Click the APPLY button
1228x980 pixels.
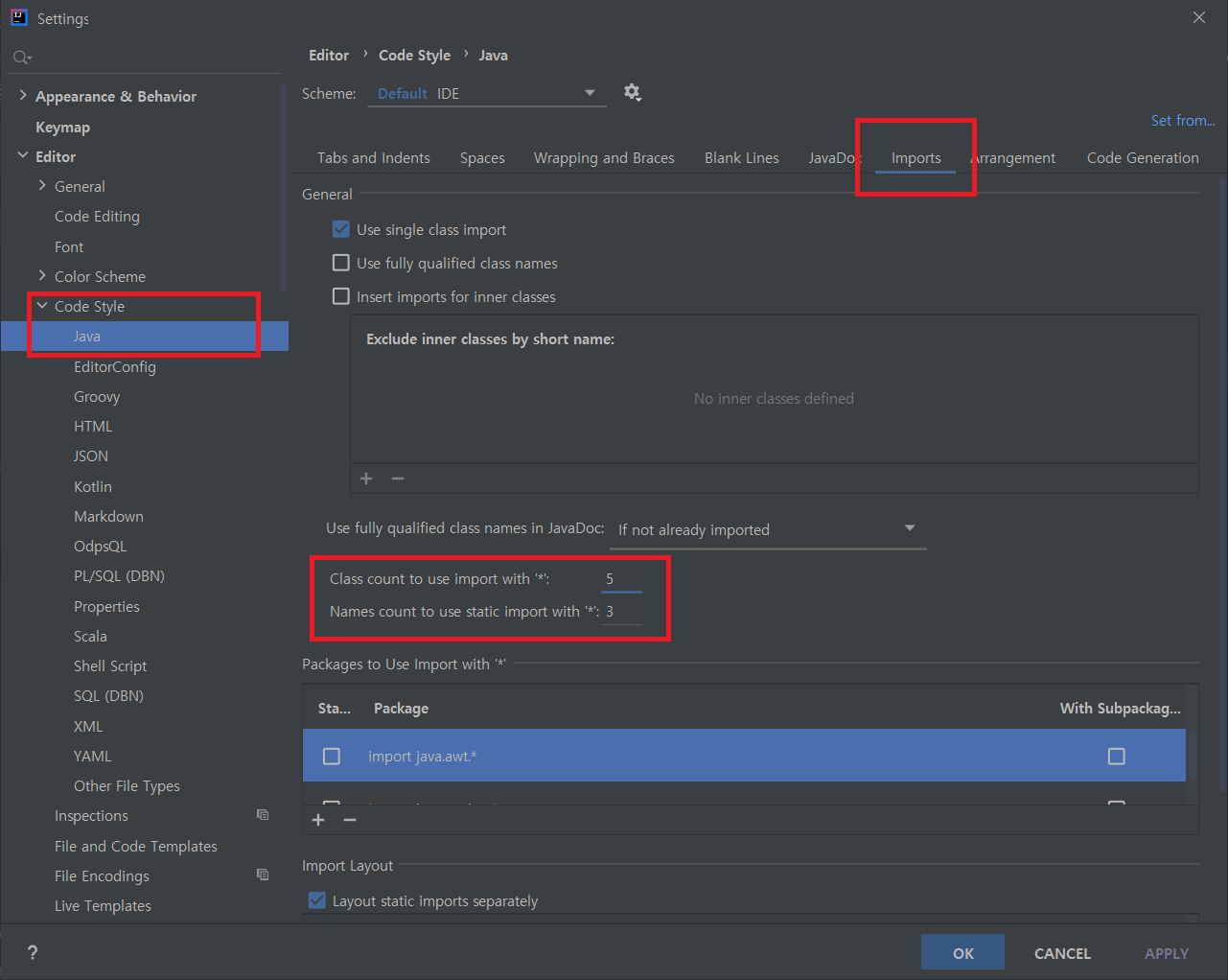(1167, 952)
